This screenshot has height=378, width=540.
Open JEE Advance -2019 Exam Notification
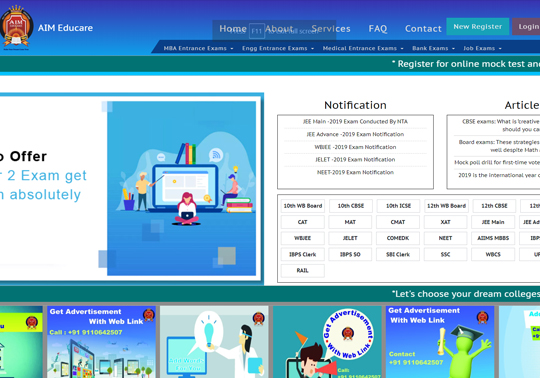355,134
